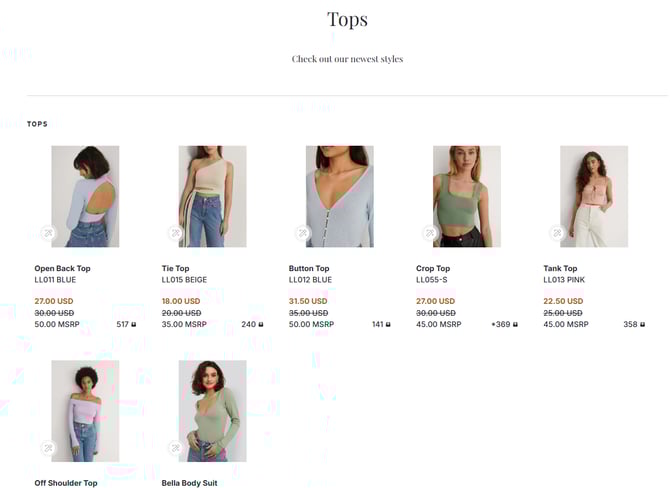Click the stock icon beside +369
670x488 pixels.
(x=517, y=325)
